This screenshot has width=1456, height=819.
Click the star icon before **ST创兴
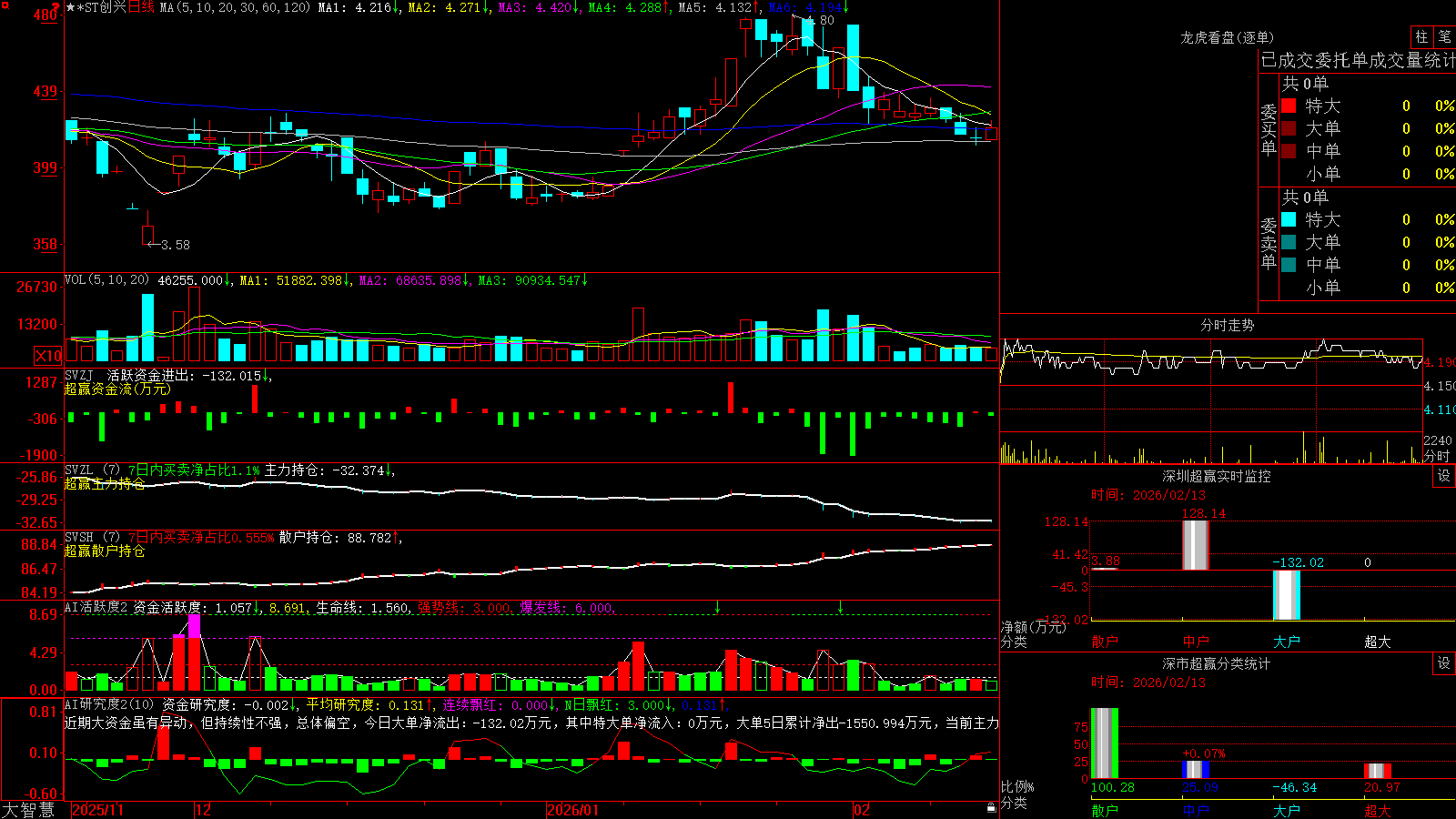pos(71,7)
